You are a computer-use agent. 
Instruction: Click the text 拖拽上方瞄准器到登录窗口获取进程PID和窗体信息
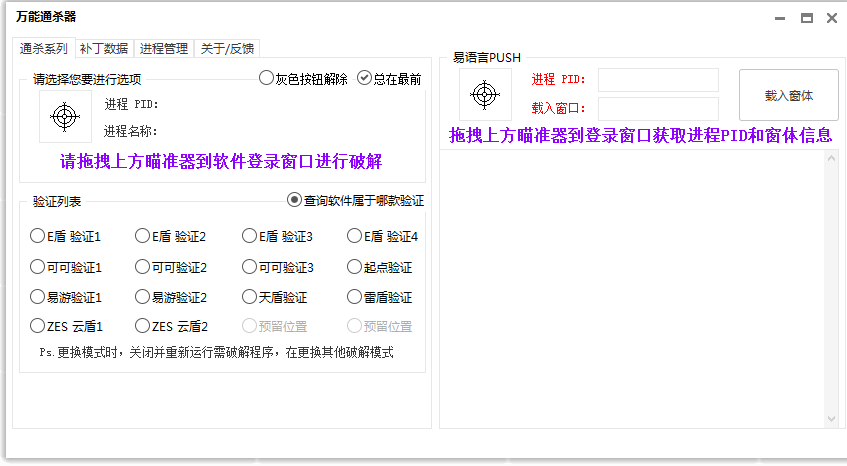coord(641,135)
